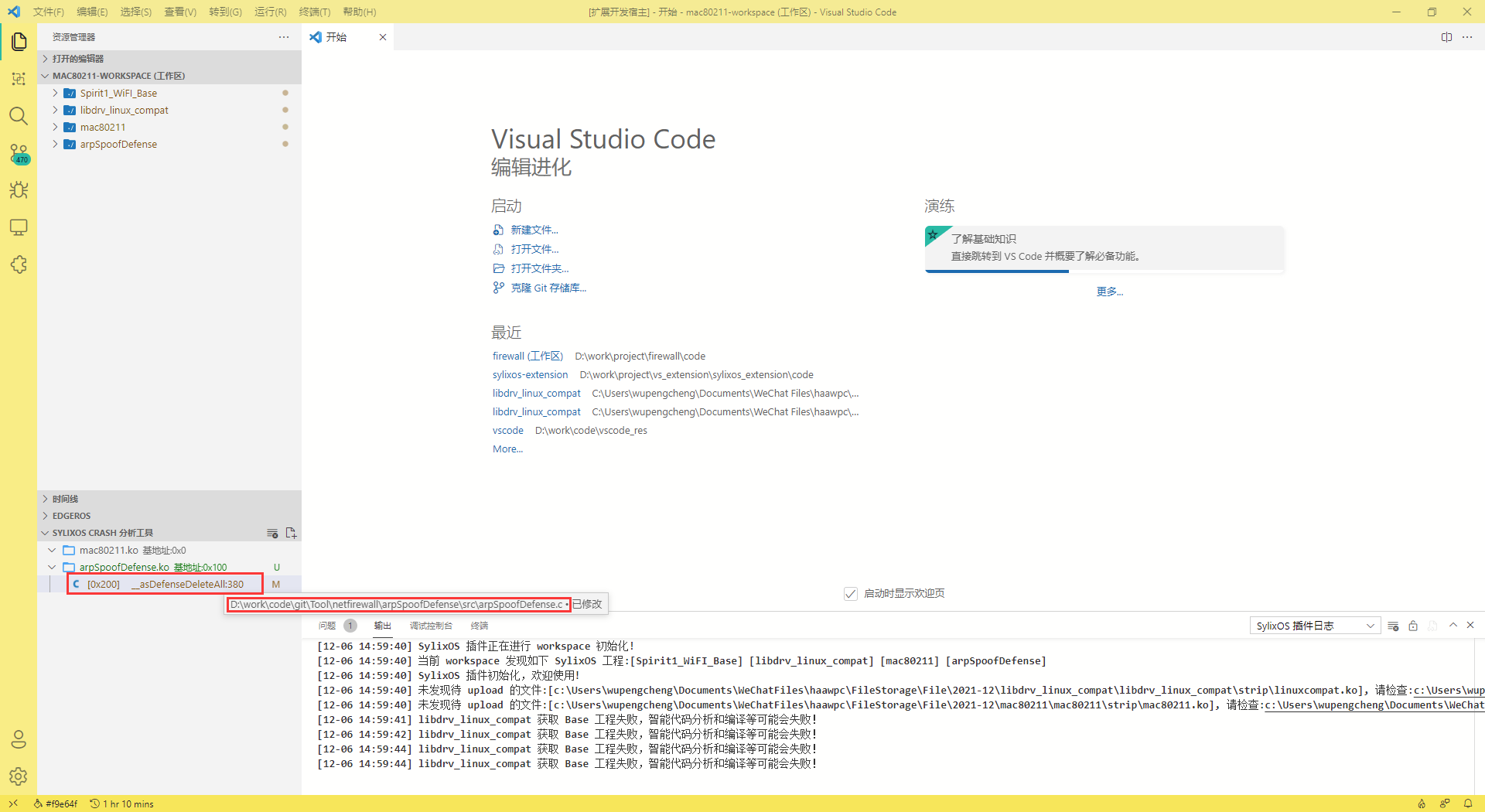The image size is (1485, 812).
Task: Clear the output panel log
Action: [x=1394, y=626]
